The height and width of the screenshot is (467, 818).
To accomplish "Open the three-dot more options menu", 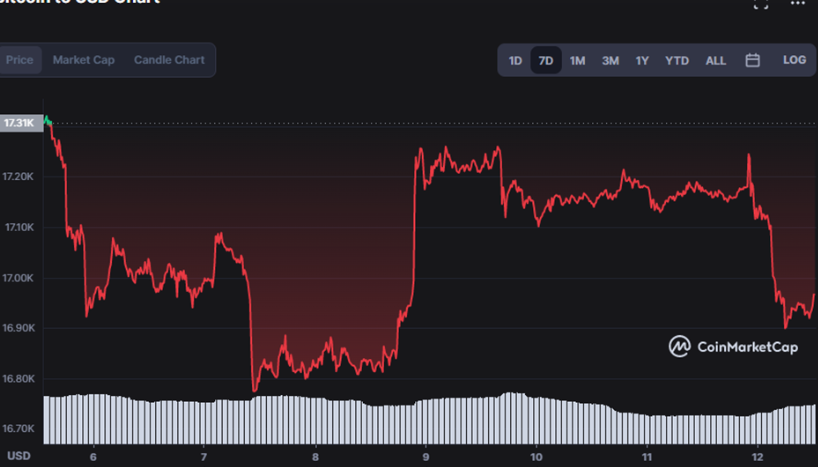I will pyautogui.click(x=797, y=4).
